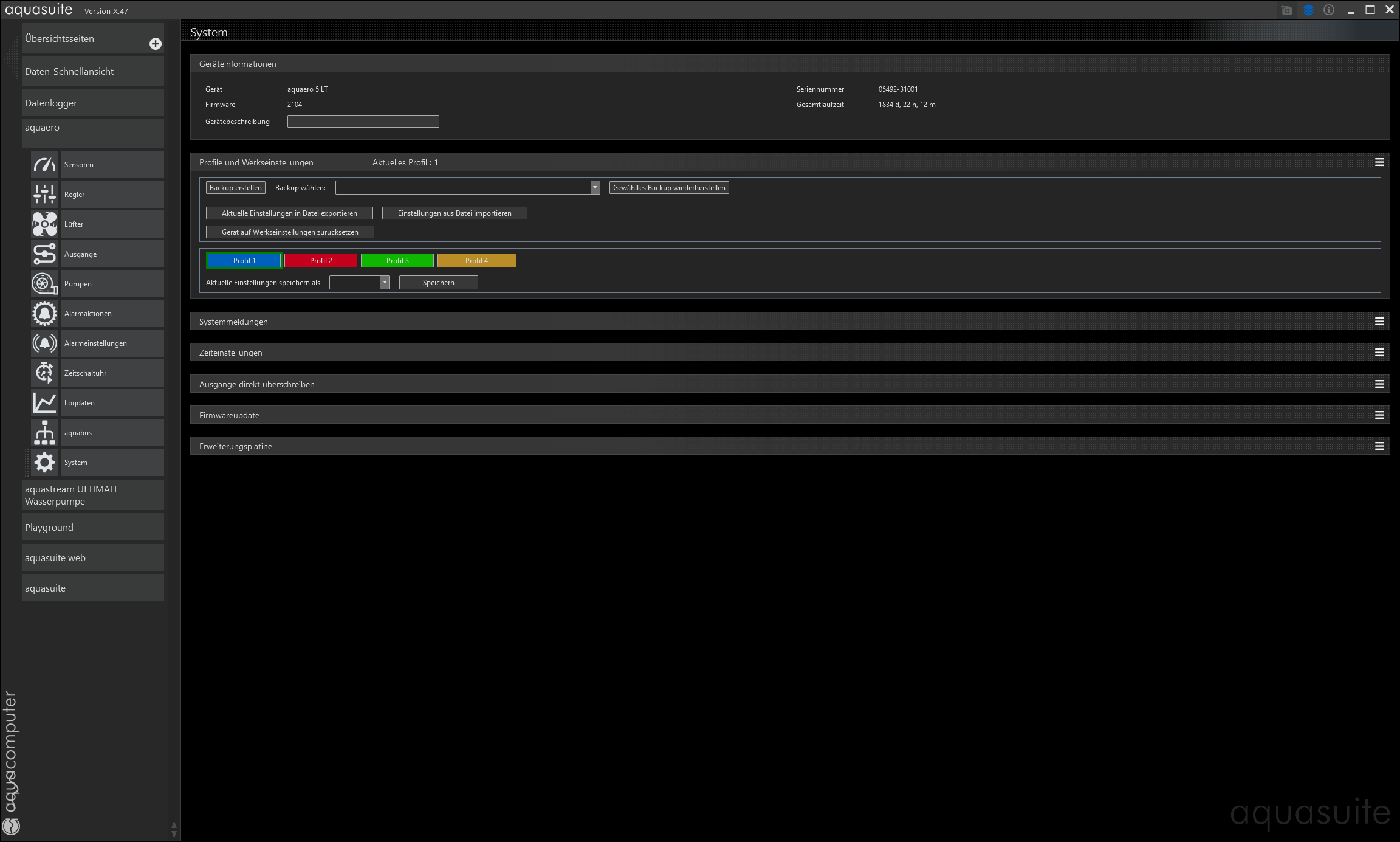The width and height of the screenshot is (1400, 842).
Task: Open the Backup wählen dropdown
Action: tap(595, 188)
